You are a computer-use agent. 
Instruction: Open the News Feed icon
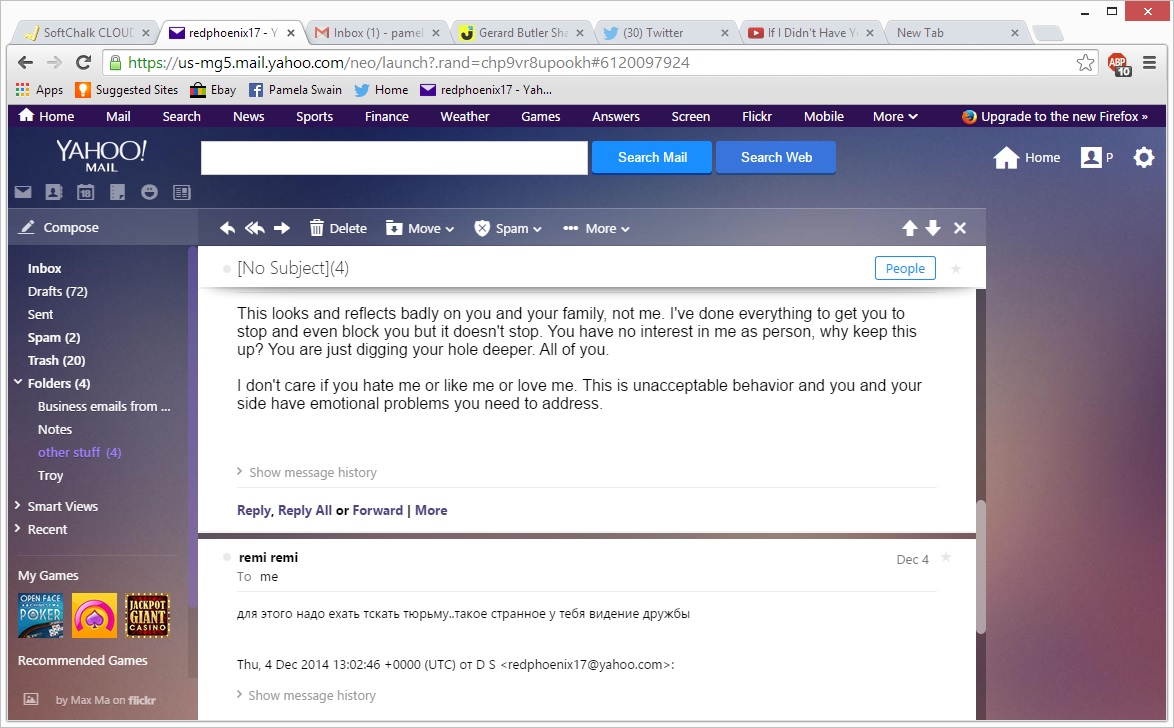(x=182, y=192)
